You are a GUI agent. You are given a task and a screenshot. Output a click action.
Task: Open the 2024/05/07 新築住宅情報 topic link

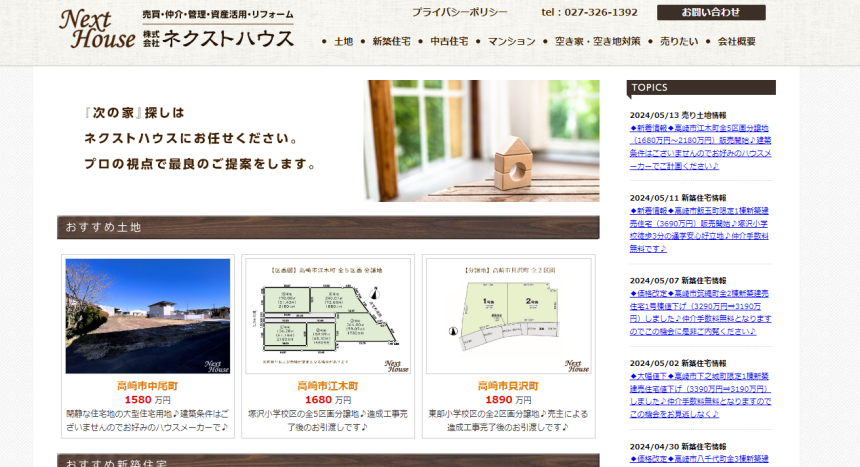pos(700,312)
